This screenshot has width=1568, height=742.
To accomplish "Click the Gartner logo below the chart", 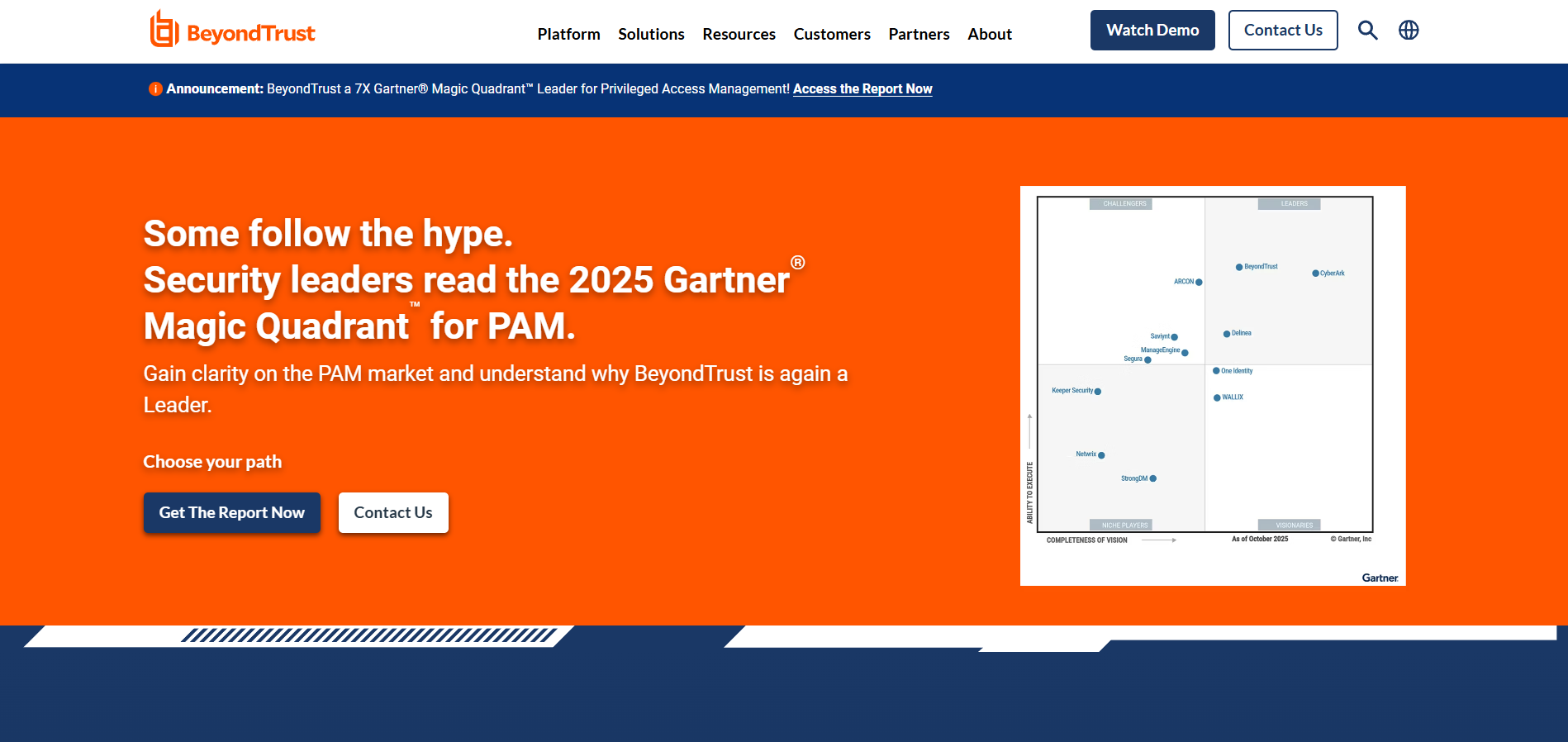I will (1380, 578).
